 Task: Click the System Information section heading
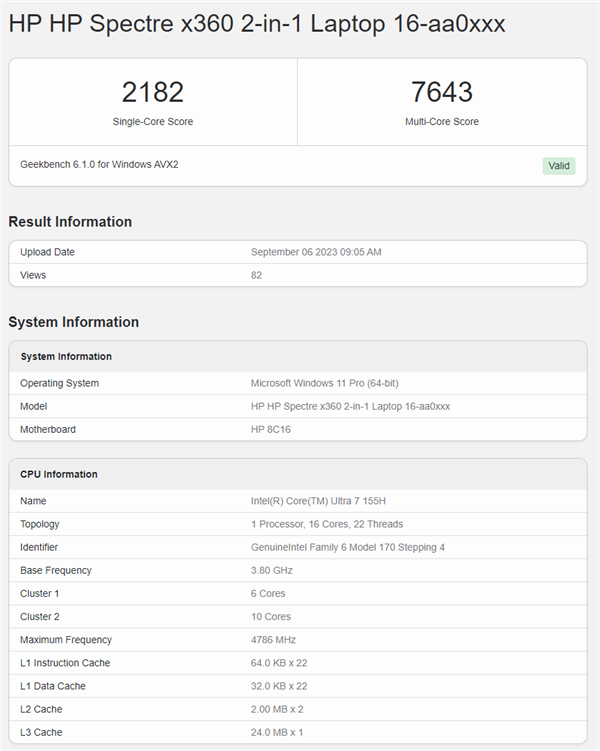click(x=74, y=322)
